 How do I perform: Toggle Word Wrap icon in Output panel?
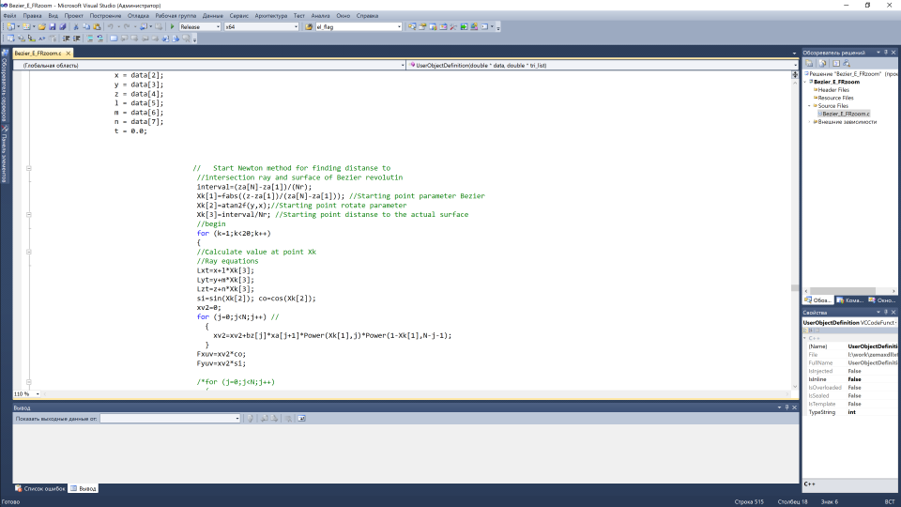pyautogui.click(x=301, y=419)
